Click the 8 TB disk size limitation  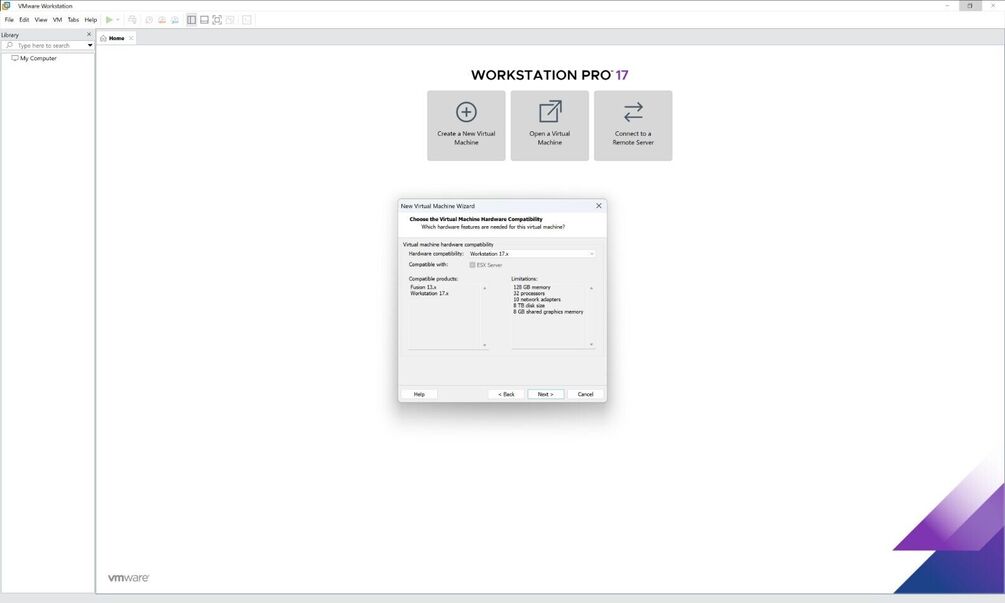529,306
